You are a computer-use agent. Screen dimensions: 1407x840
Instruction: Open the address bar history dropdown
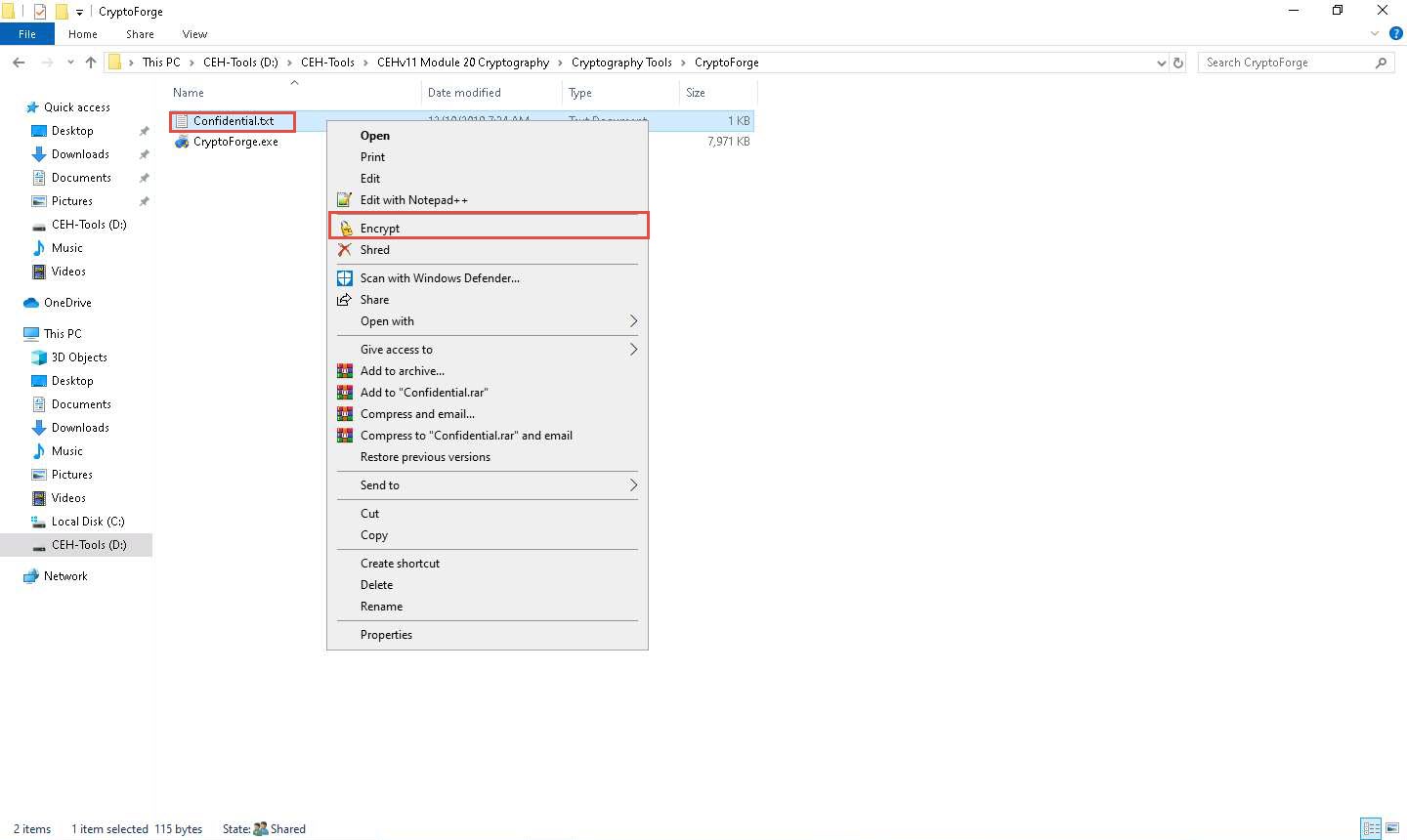point(1161,63)
